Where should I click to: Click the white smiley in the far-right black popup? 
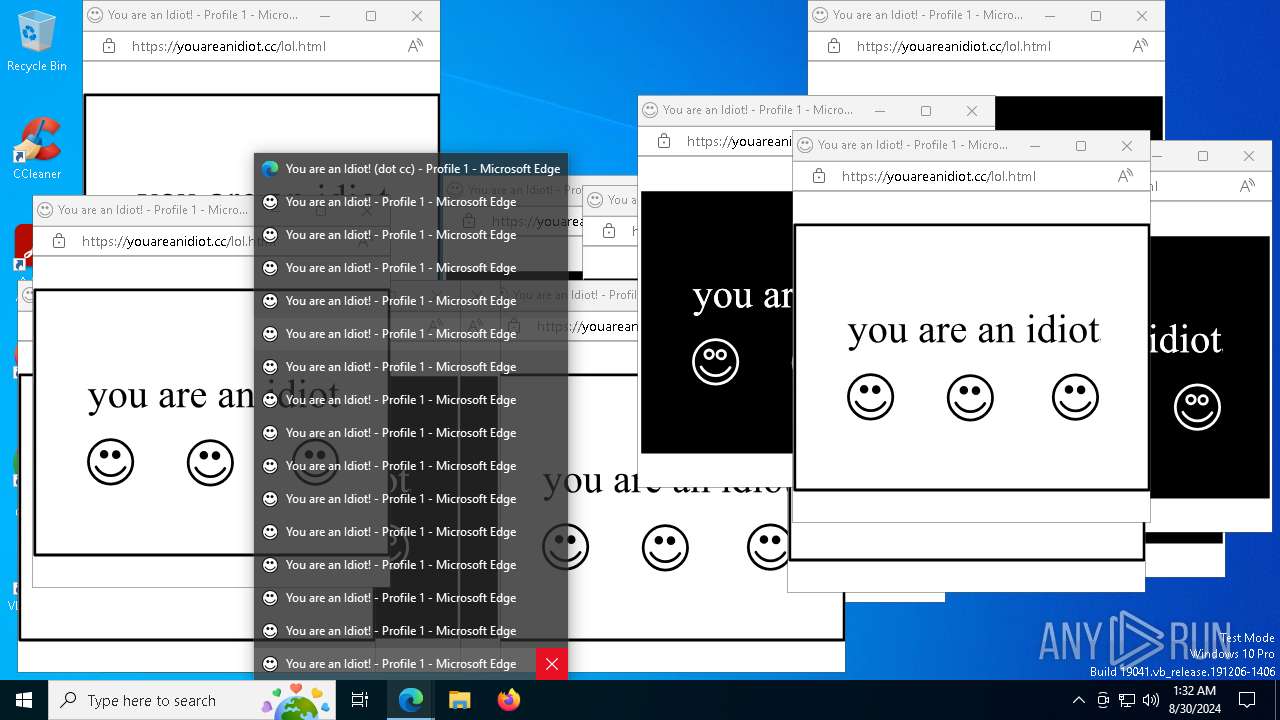tap(1197, 407)
